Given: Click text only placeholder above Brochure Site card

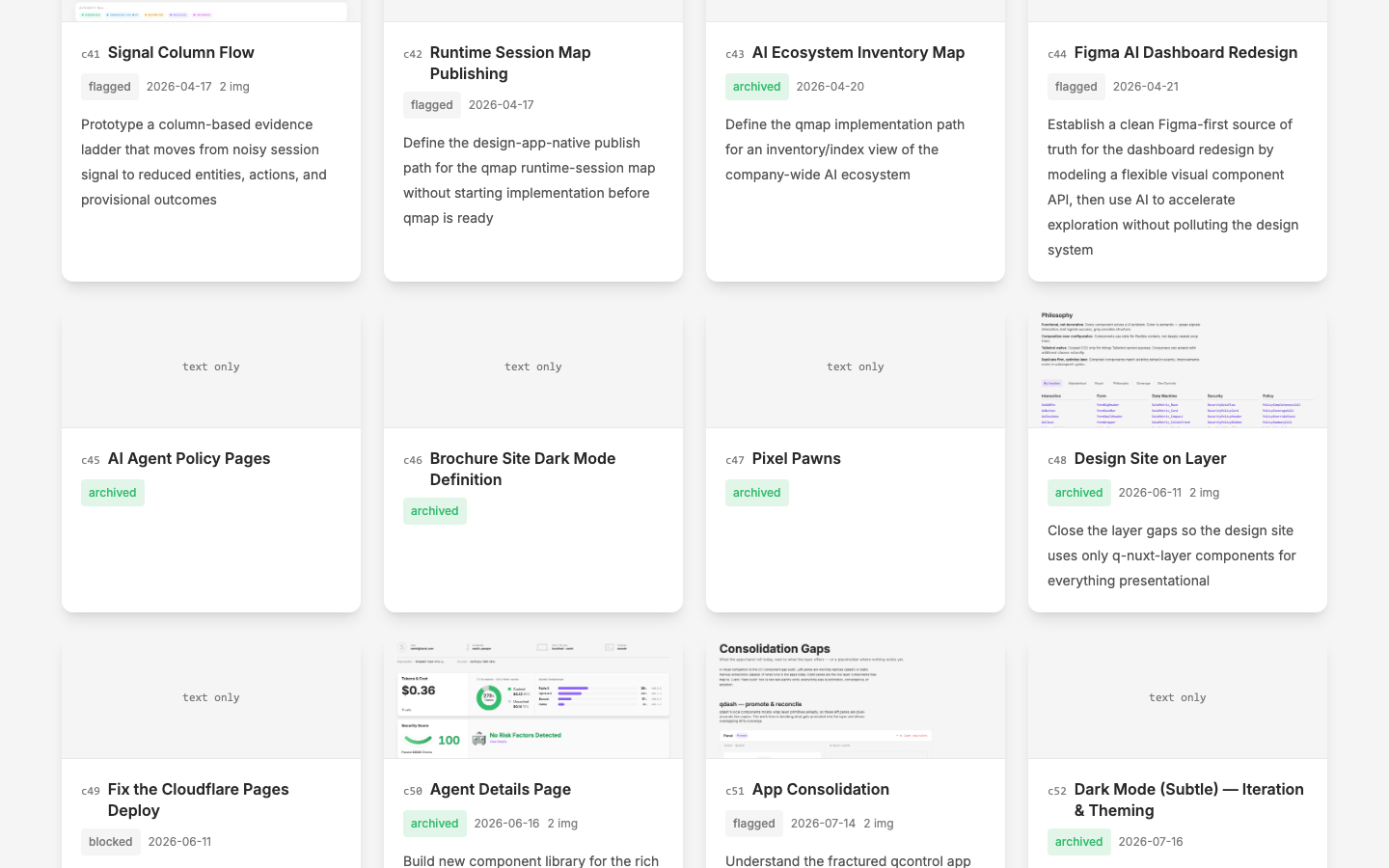Looking at the screenshot, I should pyautogui.click(x=533, y=367).
